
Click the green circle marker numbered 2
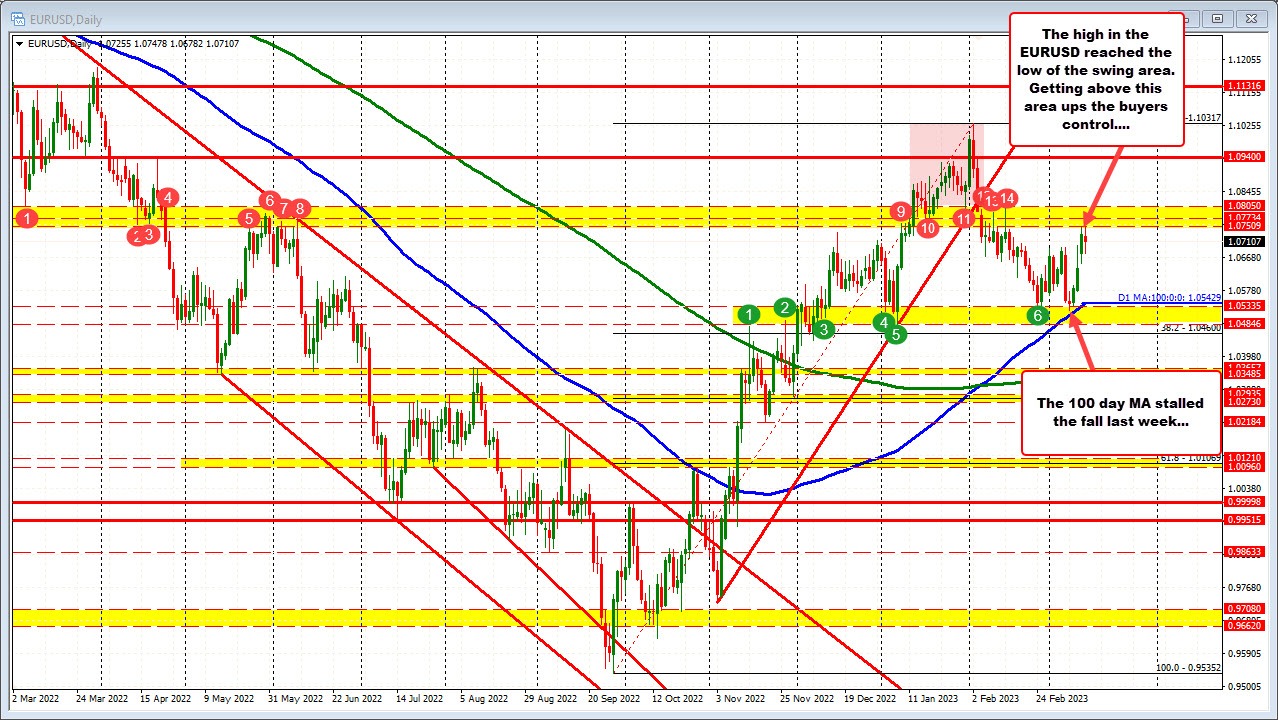click(785, 307)
